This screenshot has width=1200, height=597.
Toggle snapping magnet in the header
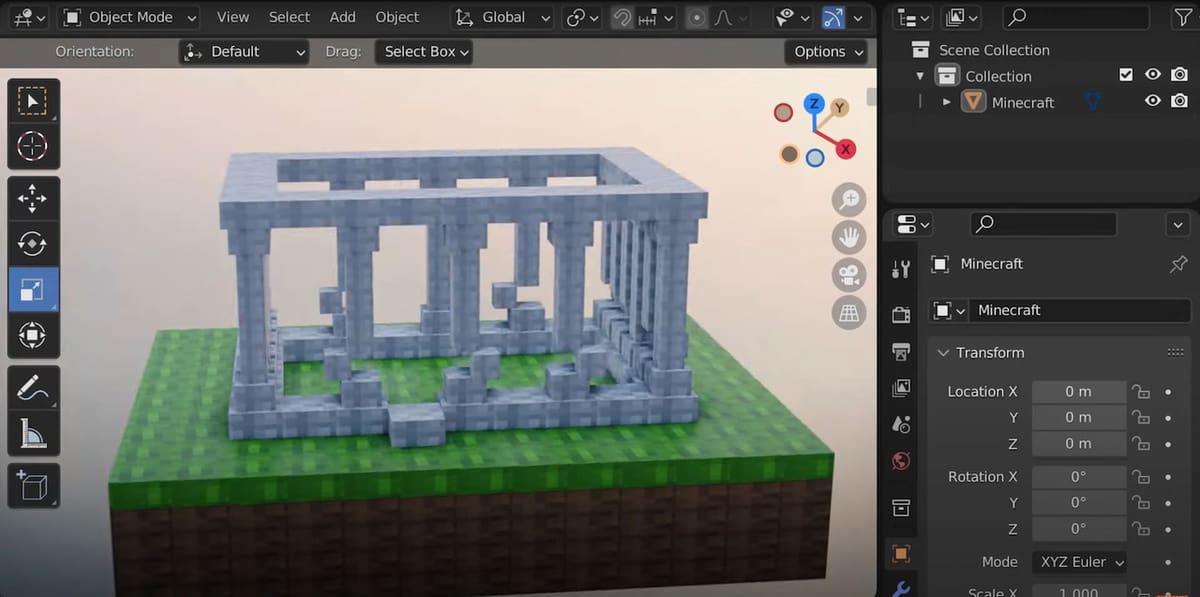622,17
